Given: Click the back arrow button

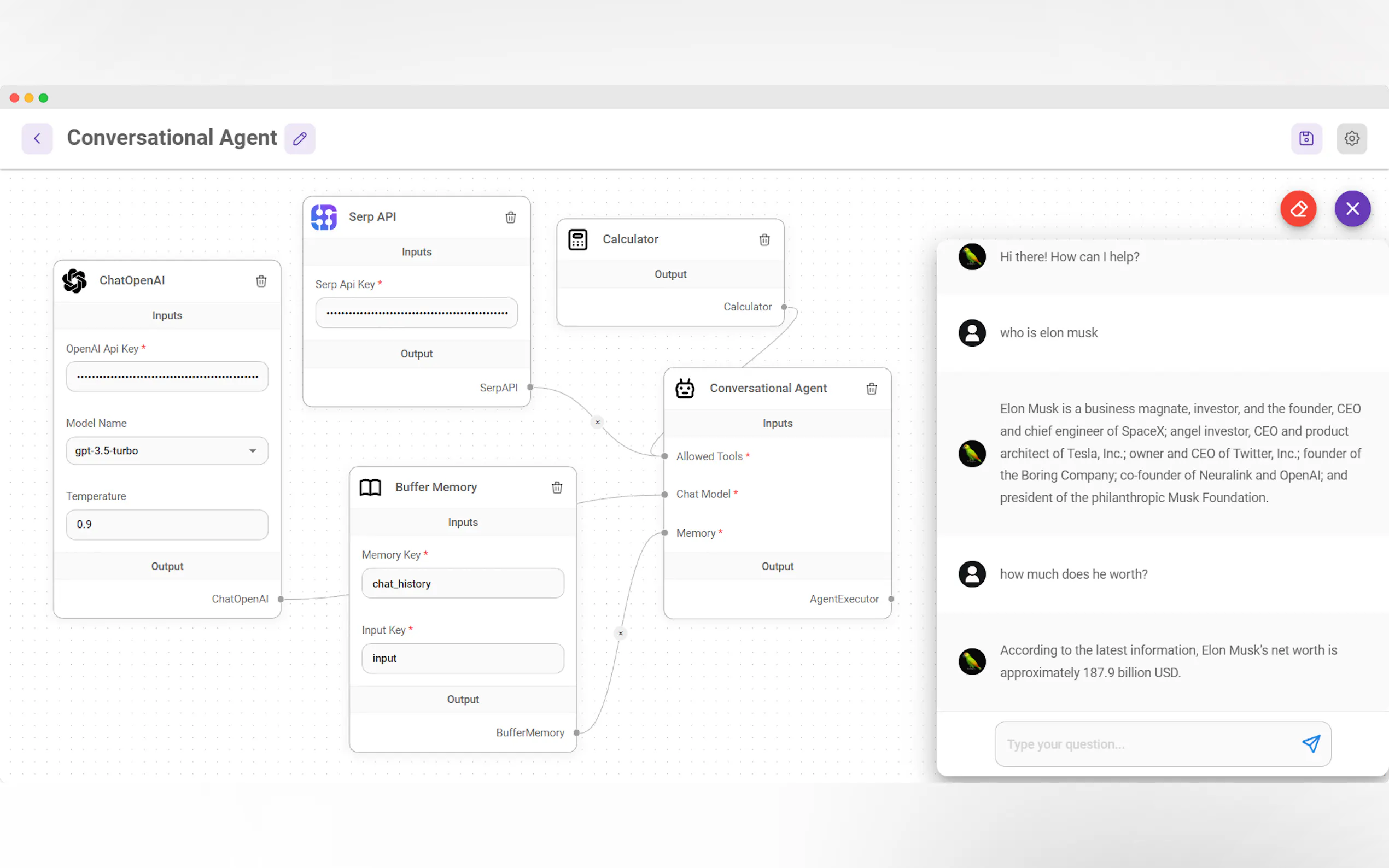Looking at the screenshot, I should pos(37,138).
